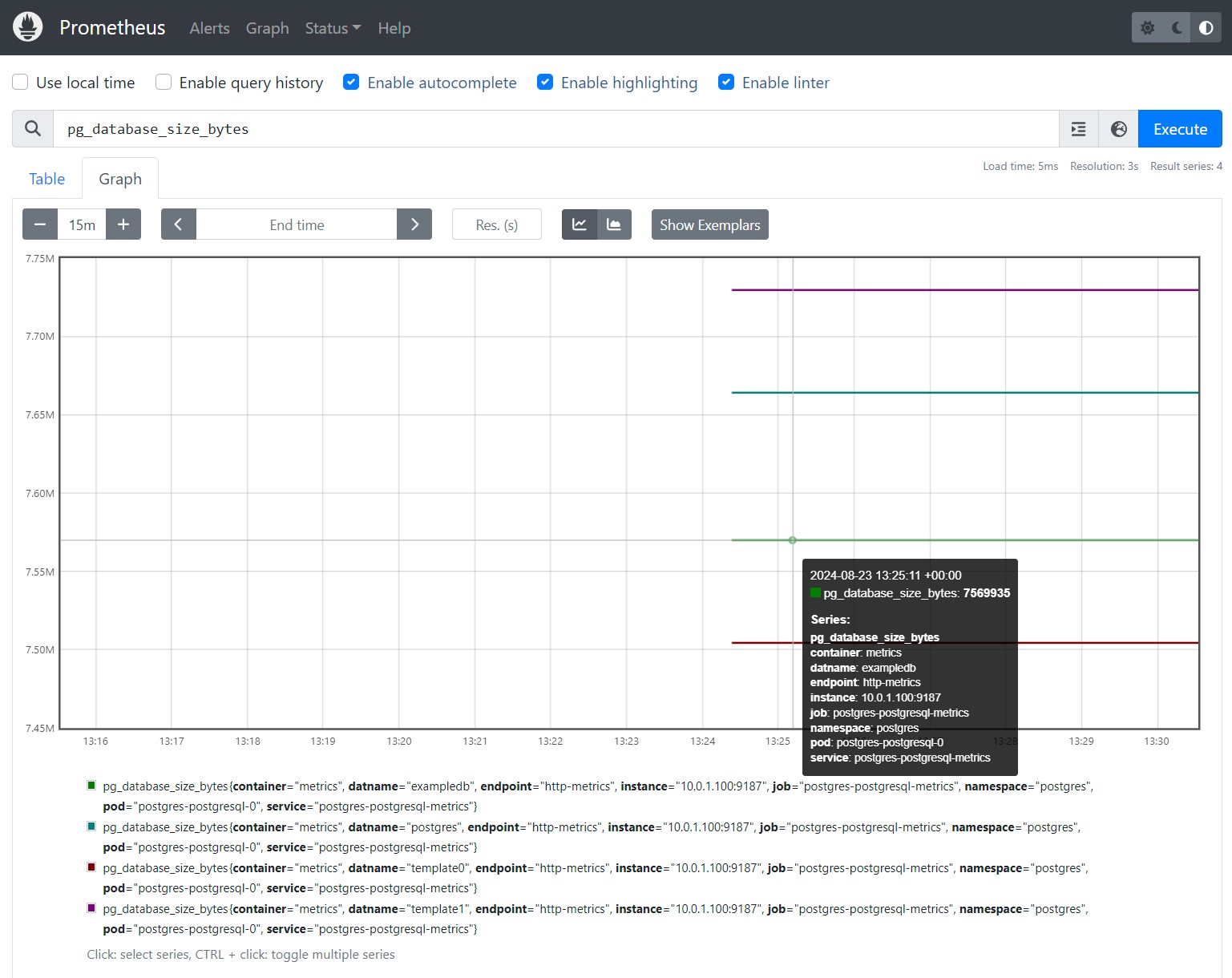This screenshot has width=1232, height=978.
Task: Select browser-preferred contrast theme icon
Action: point(1206,28)
